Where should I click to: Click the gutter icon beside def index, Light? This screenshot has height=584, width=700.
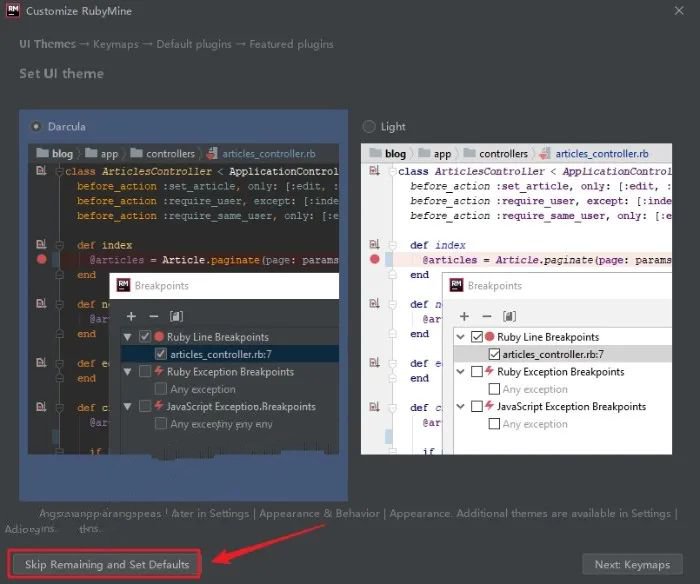[x=374, y=244]
